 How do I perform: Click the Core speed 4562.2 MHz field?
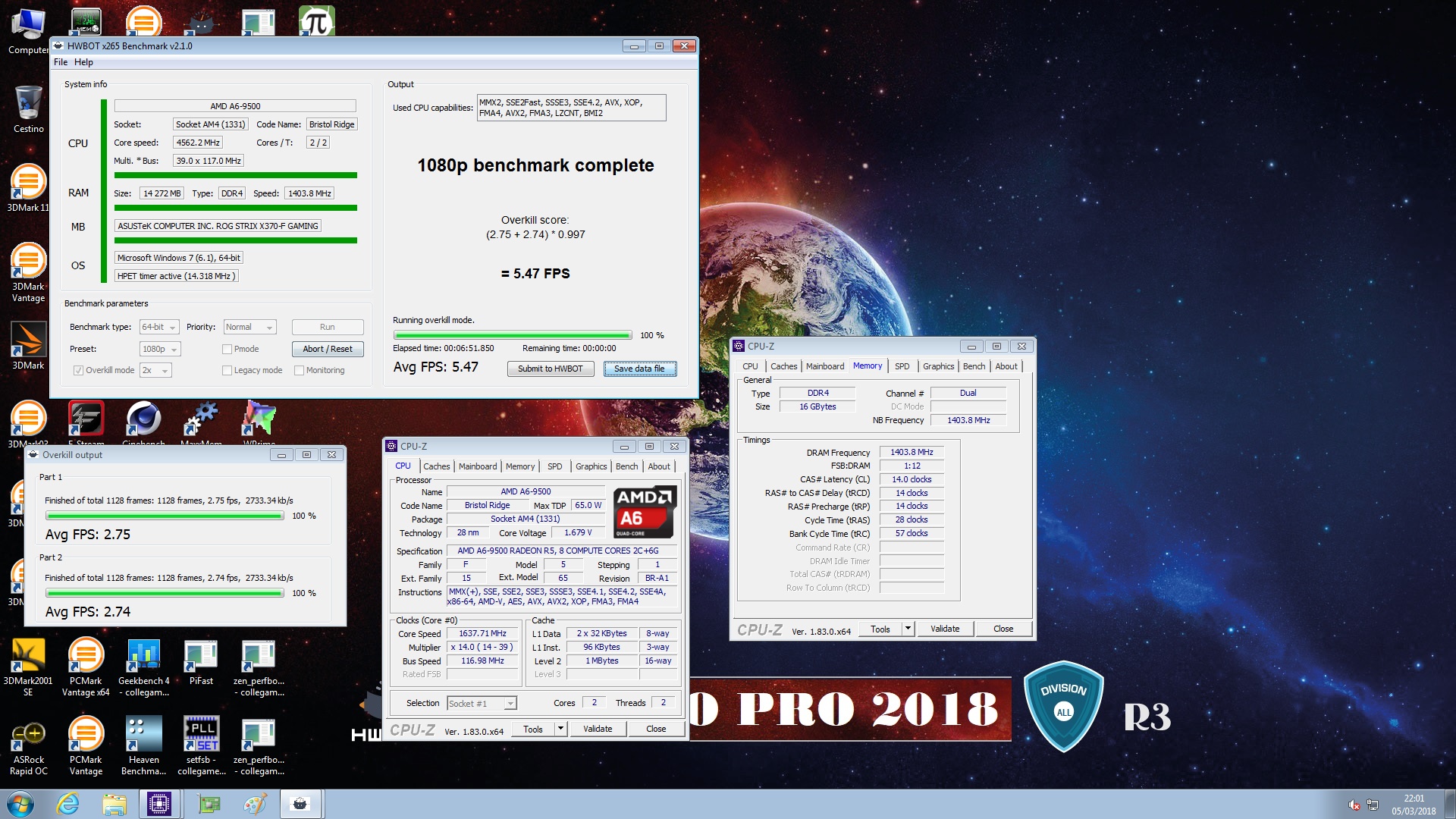(x=198, y=143)
